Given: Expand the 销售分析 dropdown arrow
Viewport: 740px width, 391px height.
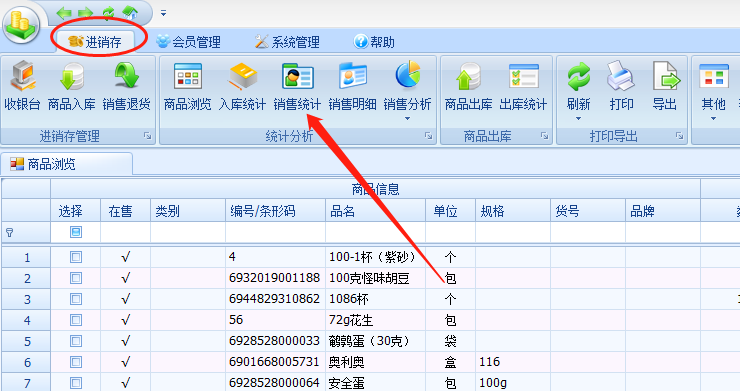Looking at the screenshot, I should point(407,119).
